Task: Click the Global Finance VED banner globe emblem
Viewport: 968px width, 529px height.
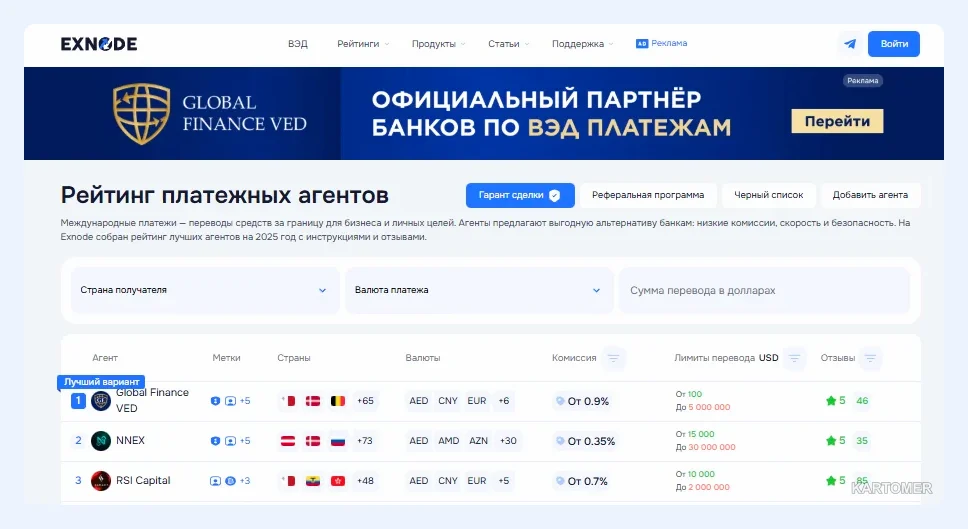Action: 141,114
